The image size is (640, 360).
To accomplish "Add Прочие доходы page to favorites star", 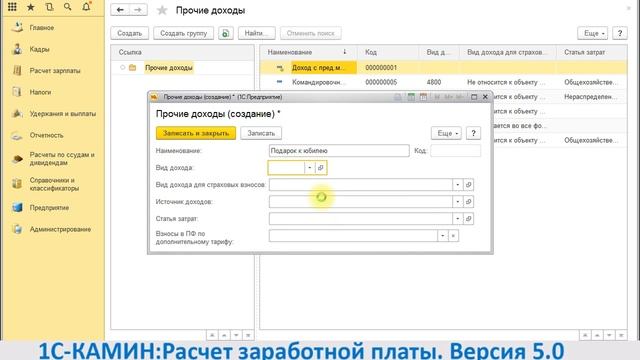I will [162, 10].
